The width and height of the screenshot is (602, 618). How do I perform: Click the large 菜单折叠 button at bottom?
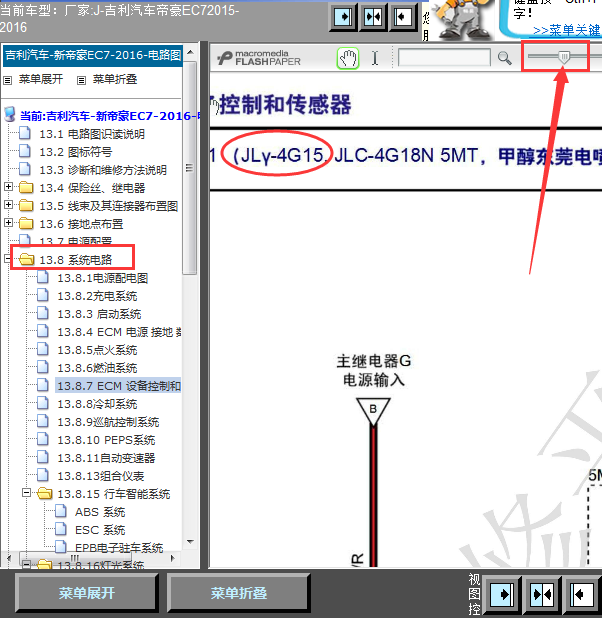pos(239,593)
